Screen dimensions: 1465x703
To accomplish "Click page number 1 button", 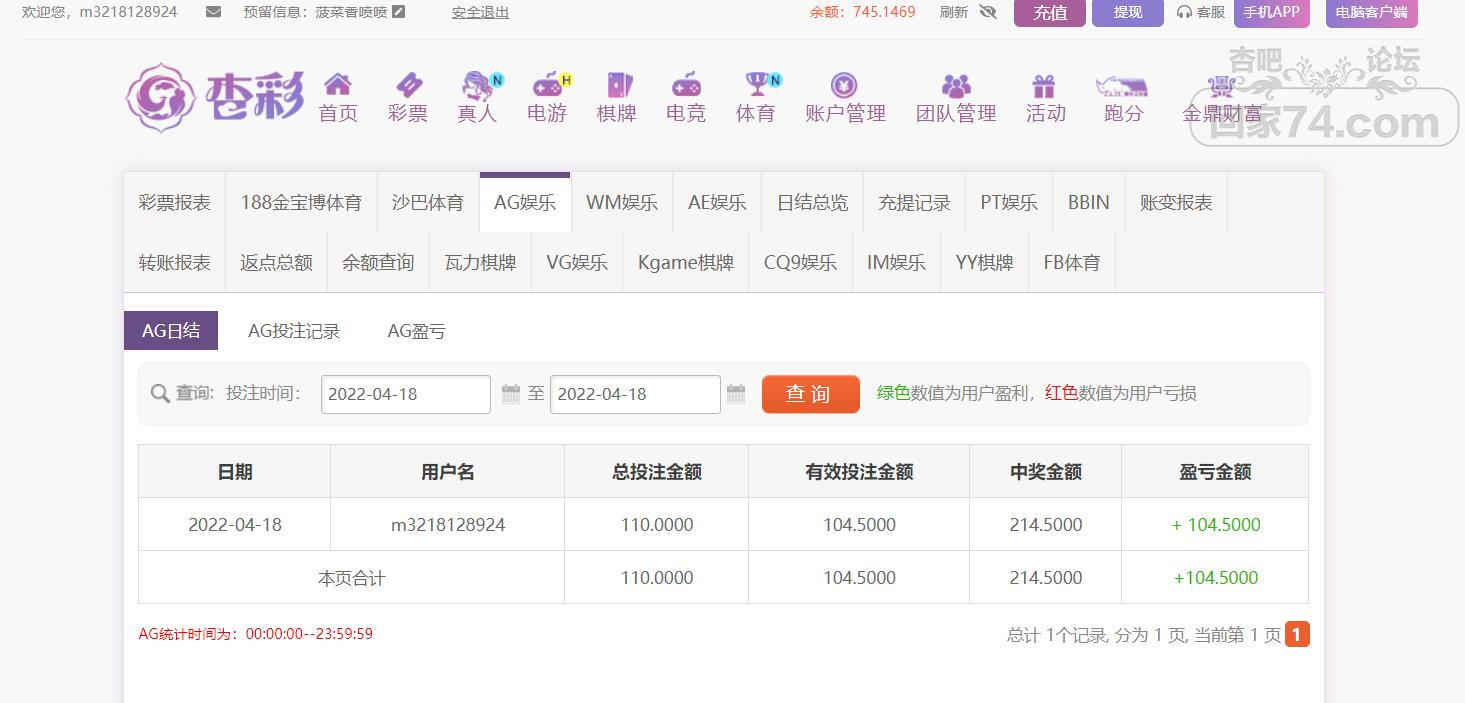I will 1297,634.
